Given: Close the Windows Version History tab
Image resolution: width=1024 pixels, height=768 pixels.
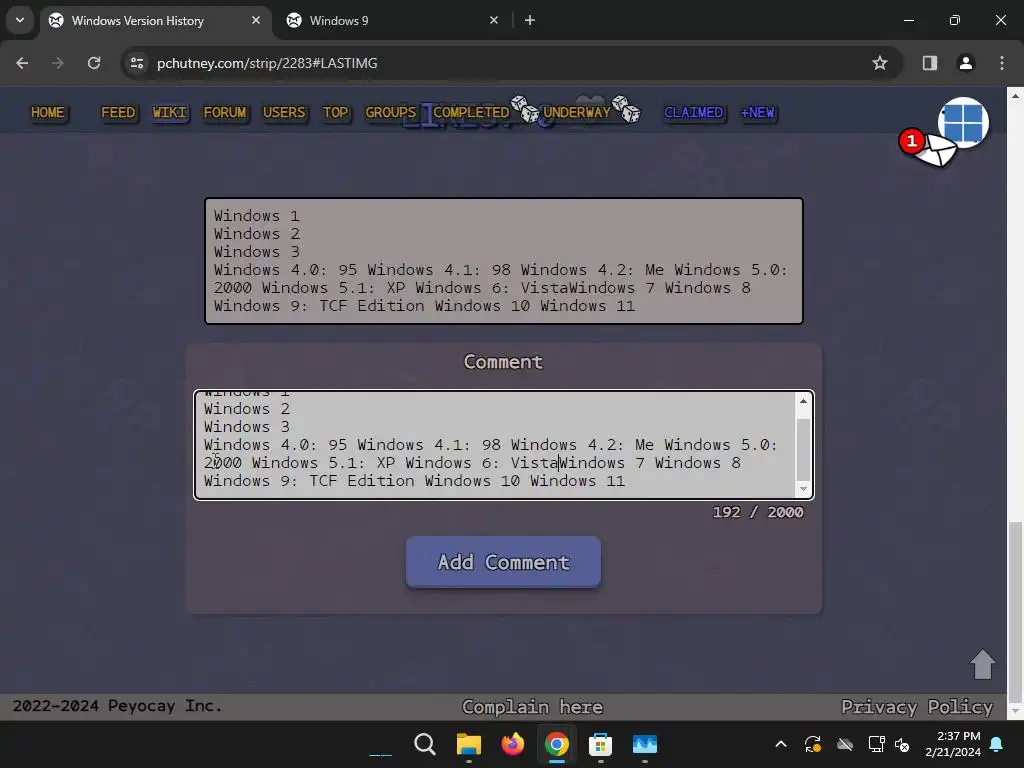Looking at the screenshot, I should (256, 20).
